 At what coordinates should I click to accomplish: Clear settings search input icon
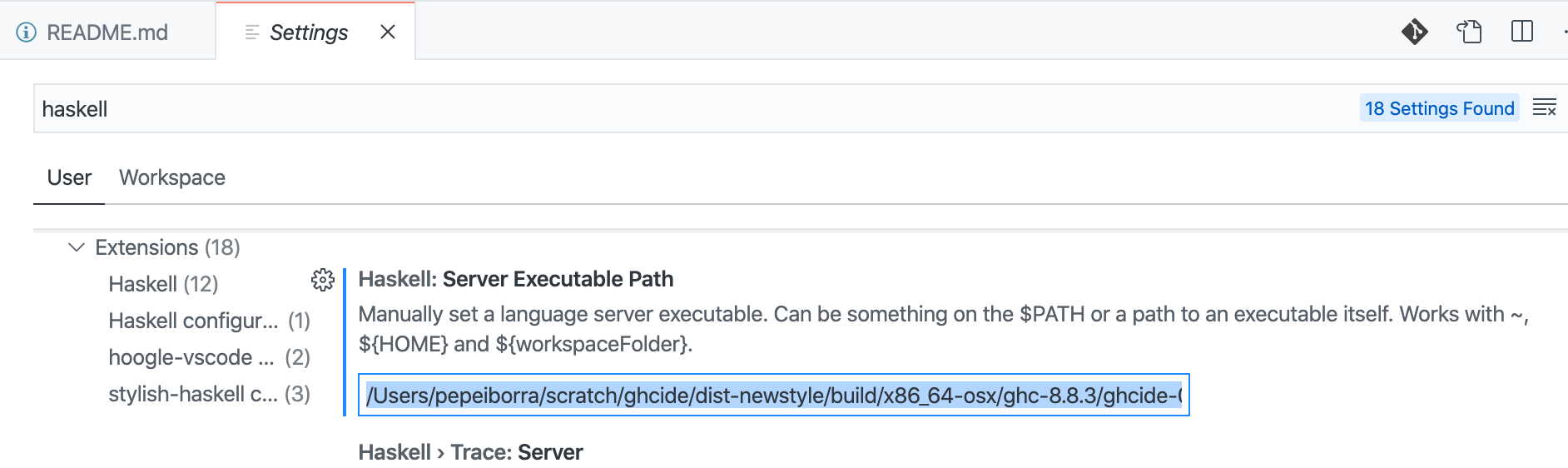click(1544, 107)
